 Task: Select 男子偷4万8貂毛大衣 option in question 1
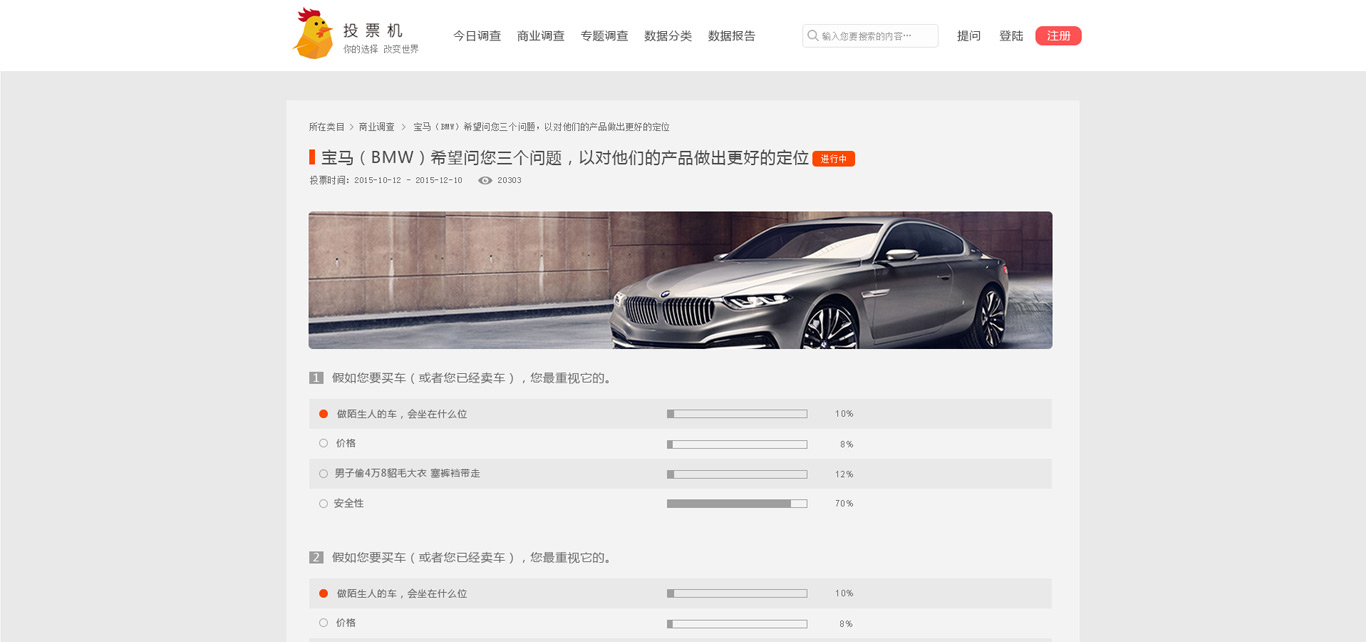[x=324, y=473]
